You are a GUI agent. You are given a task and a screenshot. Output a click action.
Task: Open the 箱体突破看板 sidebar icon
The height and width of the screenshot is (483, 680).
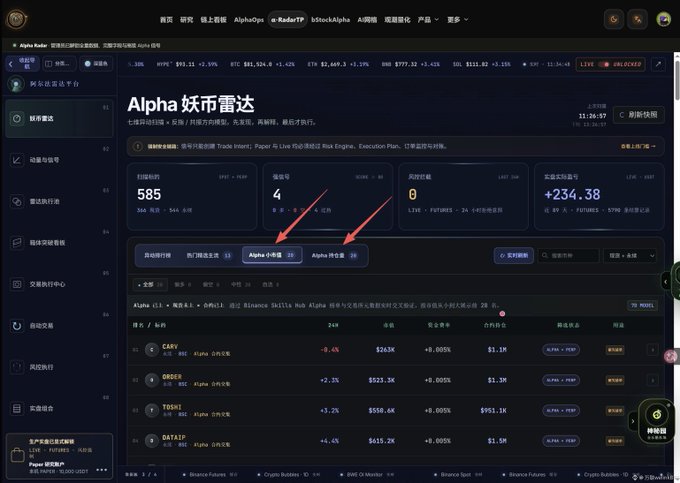[16, 243]
